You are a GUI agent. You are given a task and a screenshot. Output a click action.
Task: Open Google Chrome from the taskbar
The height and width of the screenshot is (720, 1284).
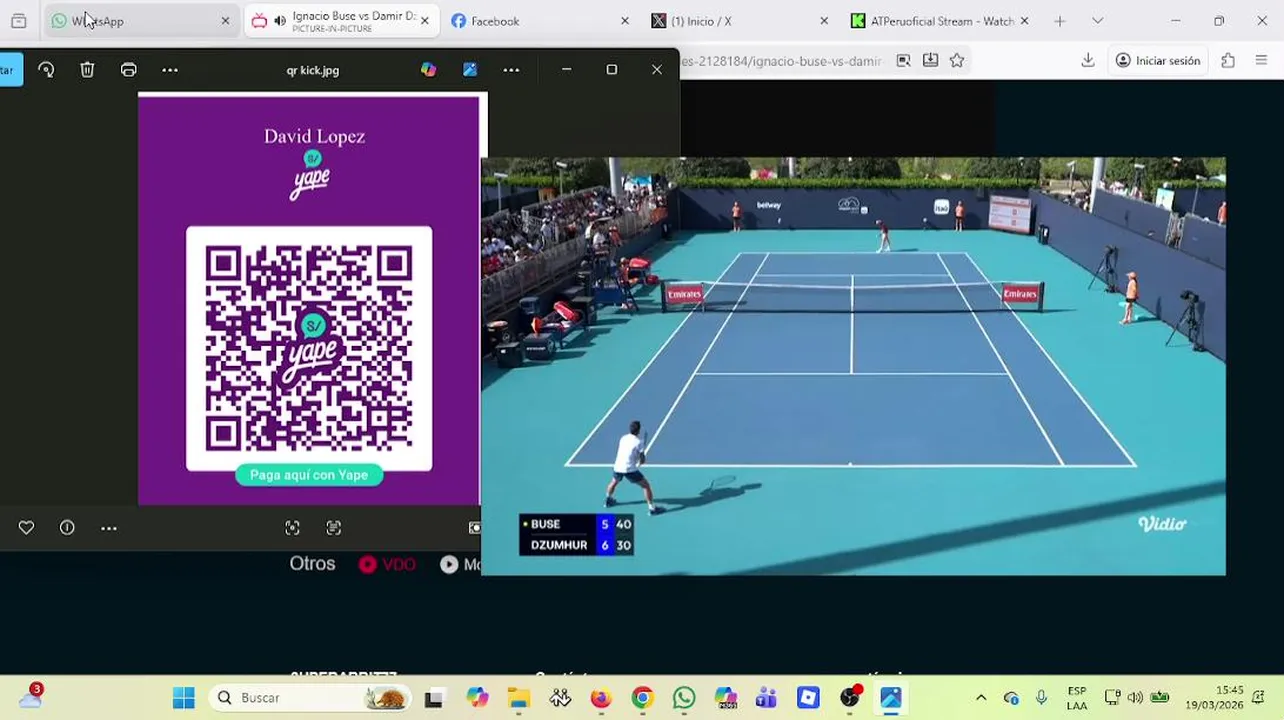642,698
